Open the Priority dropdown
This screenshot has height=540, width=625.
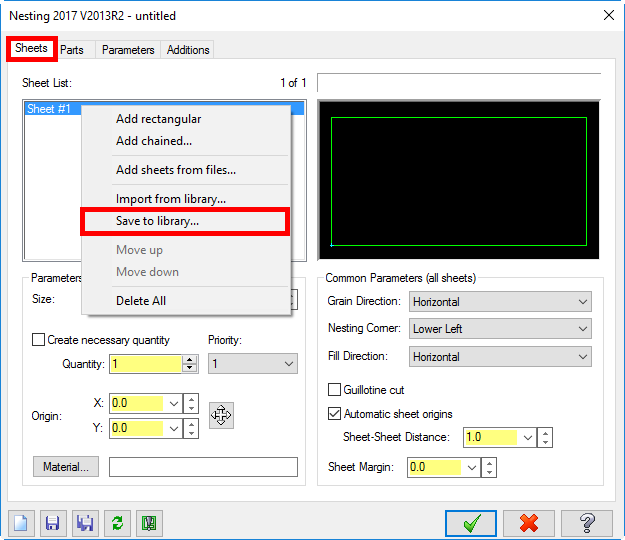pyautogui.click(x=253, y=363)
